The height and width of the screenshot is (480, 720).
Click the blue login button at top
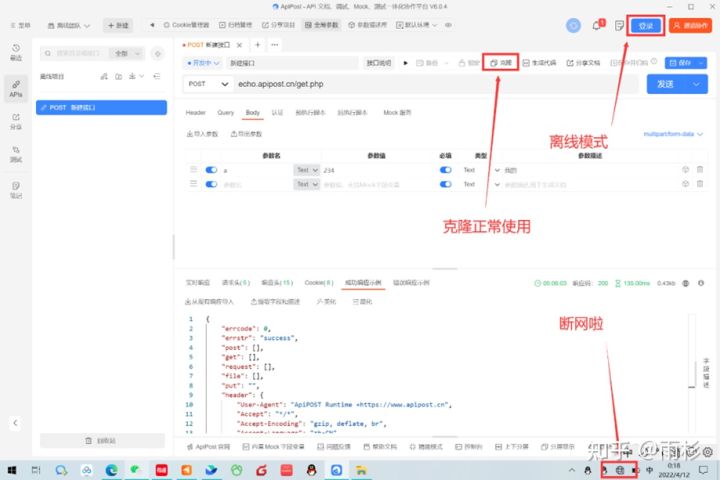[x=646, y=26]
